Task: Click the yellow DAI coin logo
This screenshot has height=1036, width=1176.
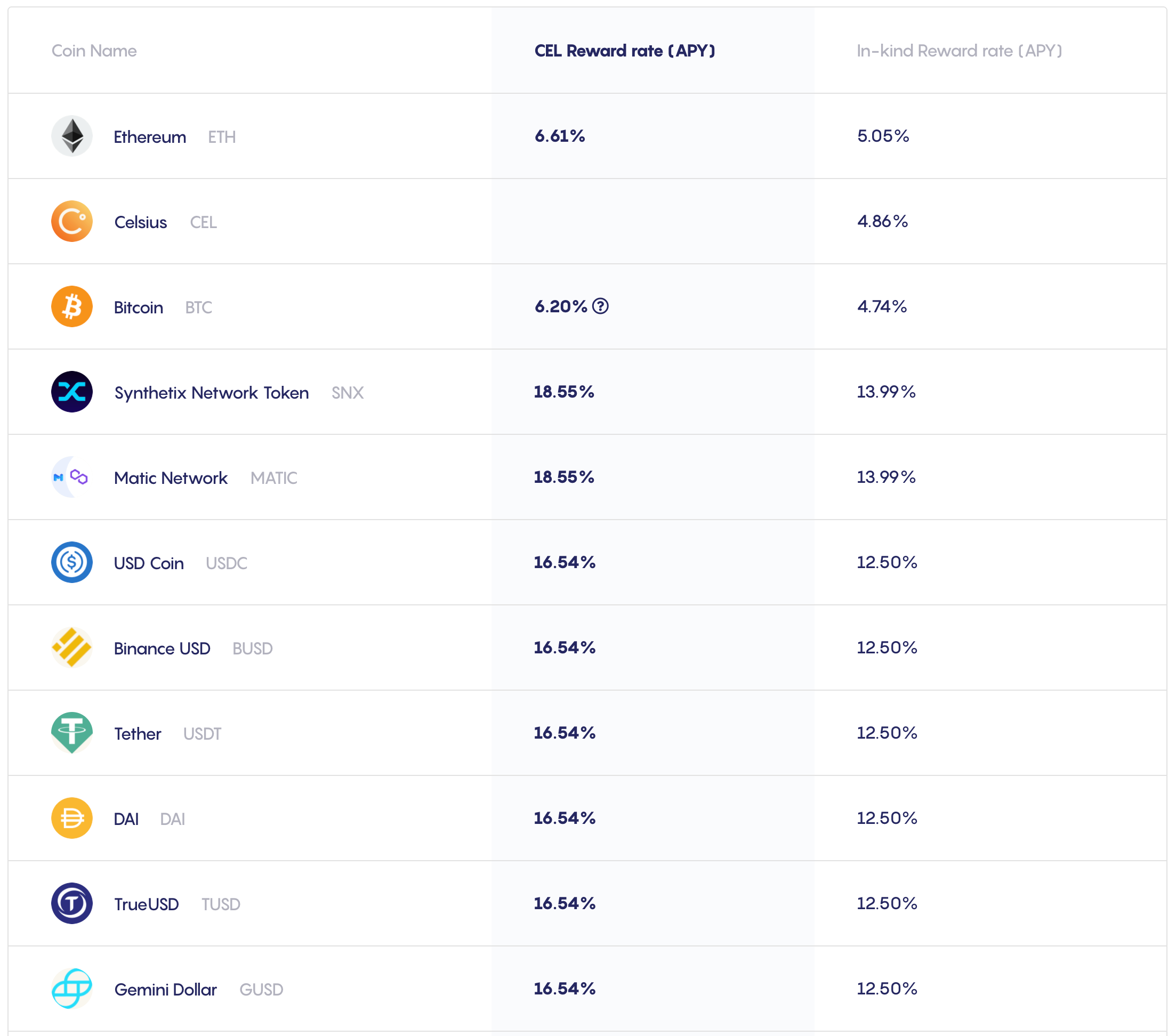Action: [72, 818]
